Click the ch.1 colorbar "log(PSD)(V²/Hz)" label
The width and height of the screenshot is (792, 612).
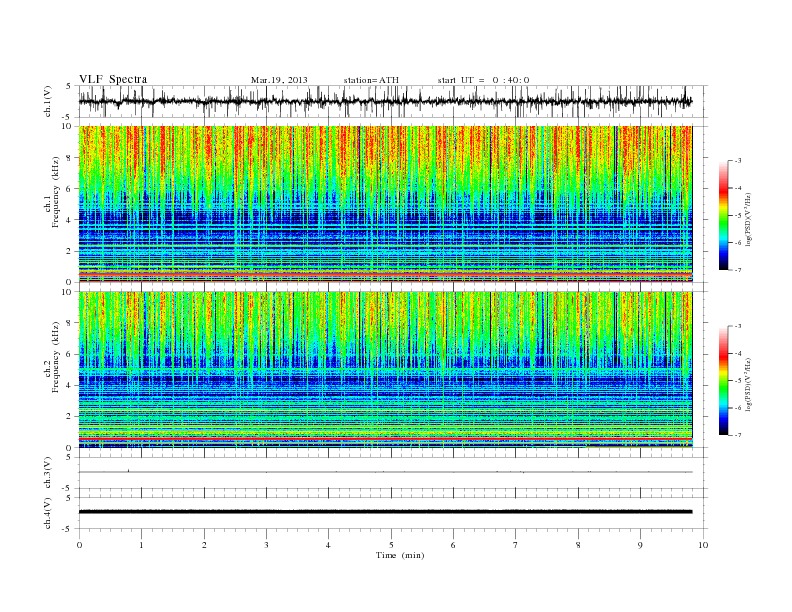tap(748, 220)
